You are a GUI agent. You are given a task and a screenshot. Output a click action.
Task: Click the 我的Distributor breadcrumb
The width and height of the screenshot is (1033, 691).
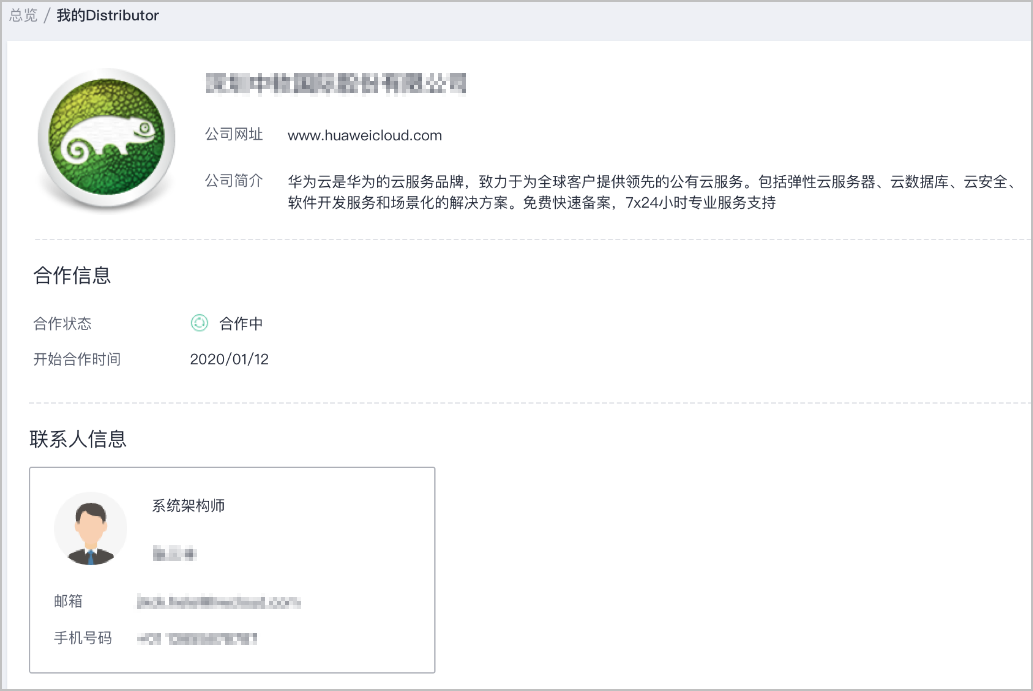click(107, 15)
